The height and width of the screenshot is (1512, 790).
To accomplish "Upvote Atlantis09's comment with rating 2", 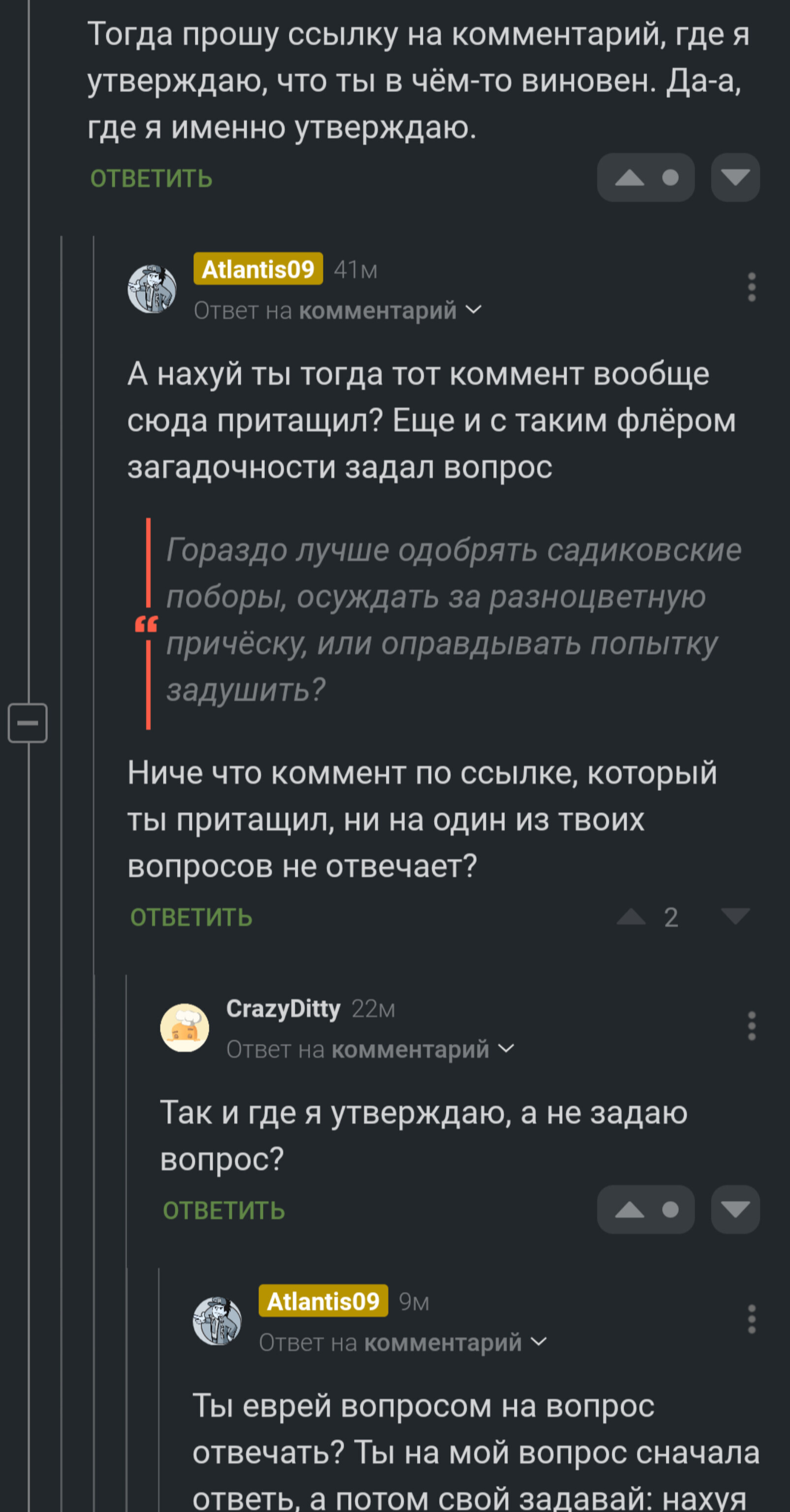I will click(x=631, y=916).
